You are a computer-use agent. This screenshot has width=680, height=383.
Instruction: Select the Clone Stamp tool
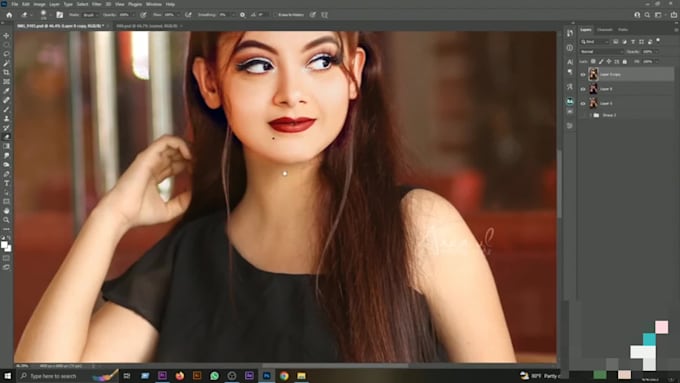click(x=6, y=118)
